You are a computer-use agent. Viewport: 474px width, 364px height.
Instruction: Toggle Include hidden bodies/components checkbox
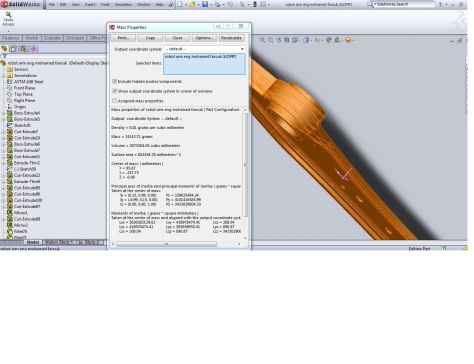[115, 81]
